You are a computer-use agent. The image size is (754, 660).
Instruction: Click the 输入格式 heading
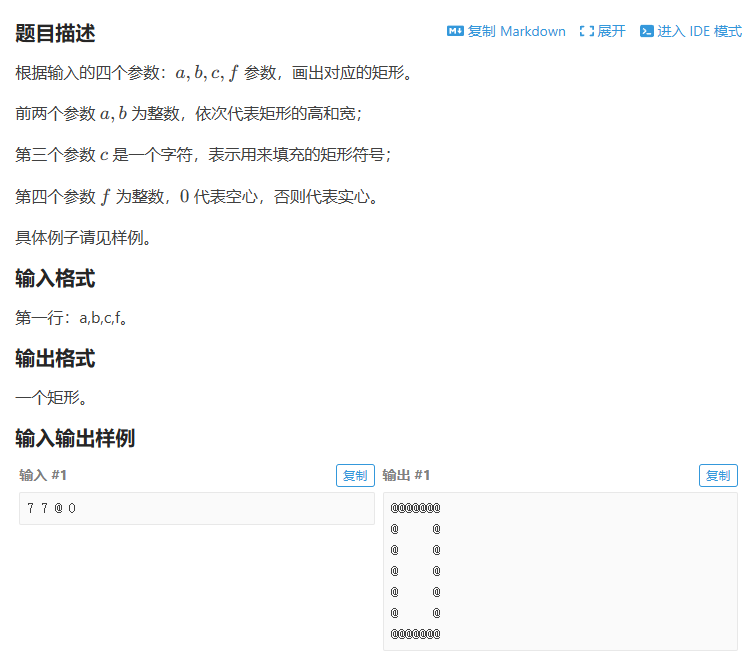[55, 278]
